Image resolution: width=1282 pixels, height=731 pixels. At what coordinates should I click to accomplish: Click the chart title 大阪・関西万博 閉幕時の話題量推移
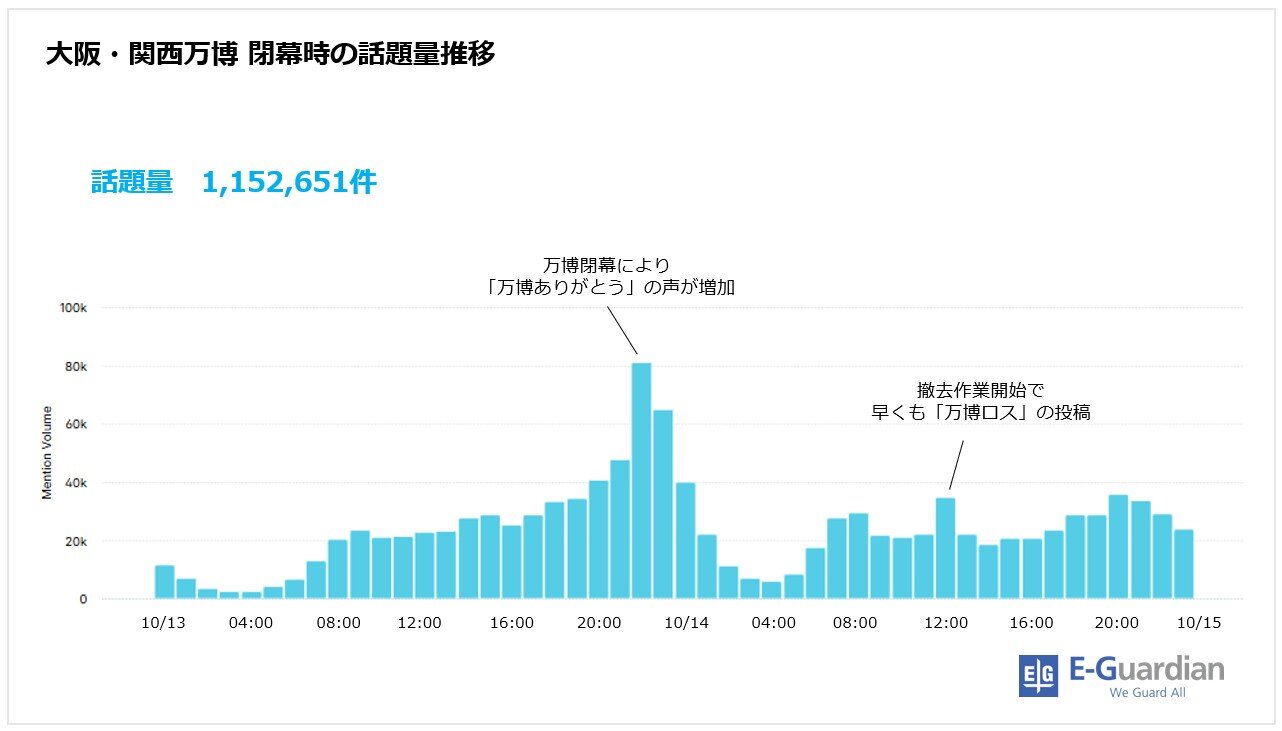pyautogui.click(x=270, y=54)
